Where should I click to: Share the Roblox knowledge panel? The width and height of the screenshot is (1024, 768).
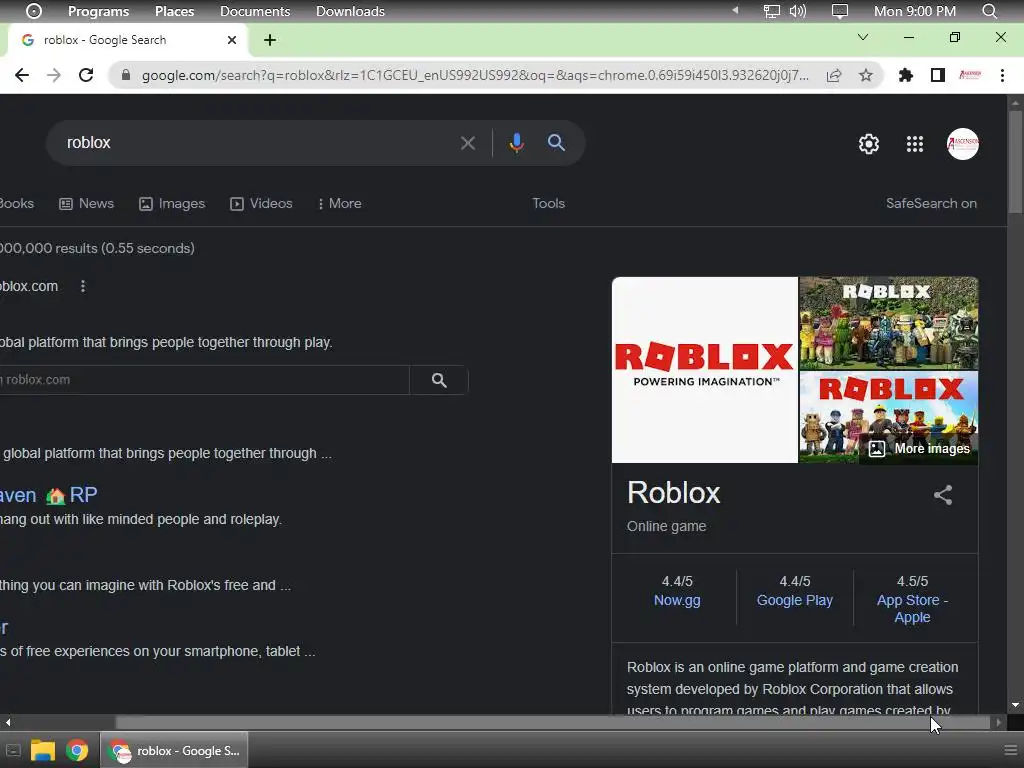point(942,494)
